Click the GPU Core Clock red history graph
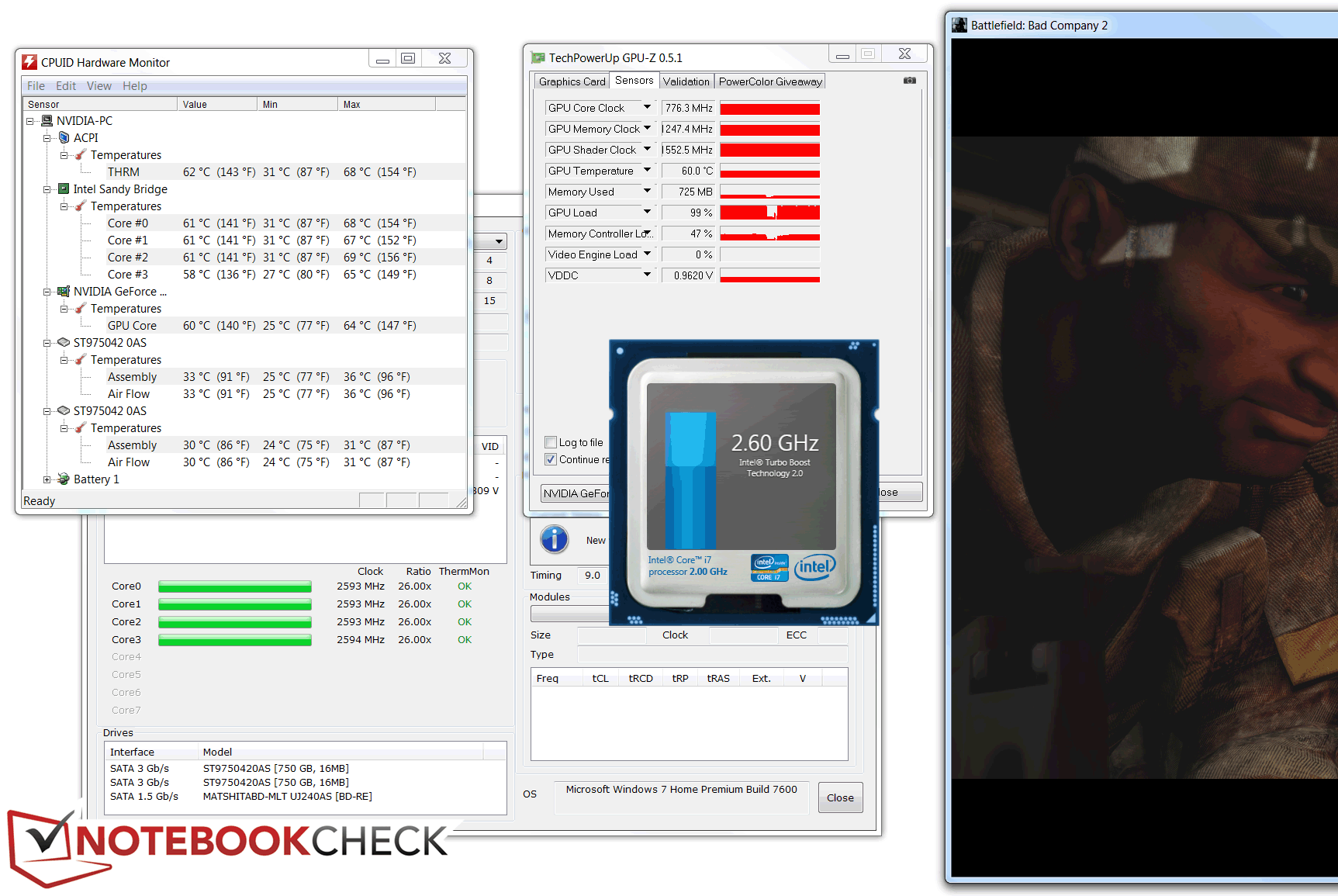The width and height of the screenshot is (1338, 896). pyautogui.click(x=769, y=108)
